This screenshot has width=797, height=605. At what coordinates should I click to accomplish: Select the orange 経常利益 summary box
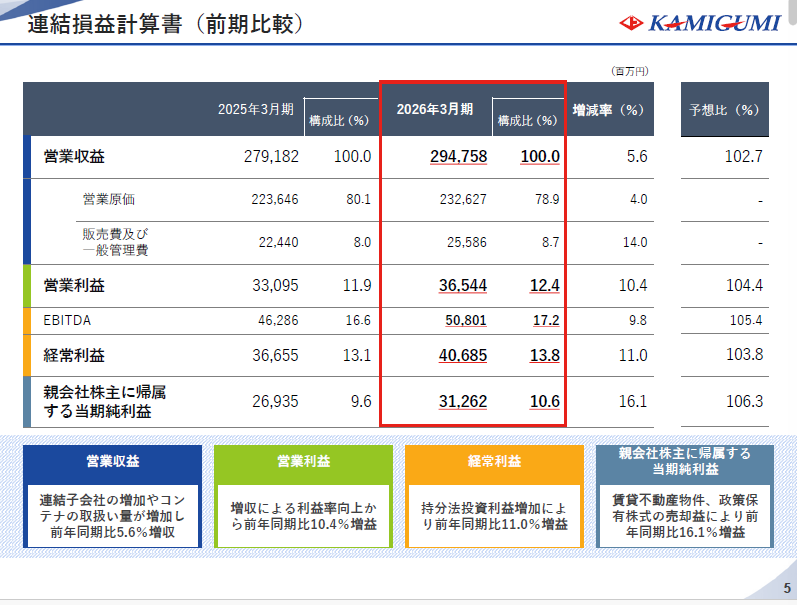point(494,496)
